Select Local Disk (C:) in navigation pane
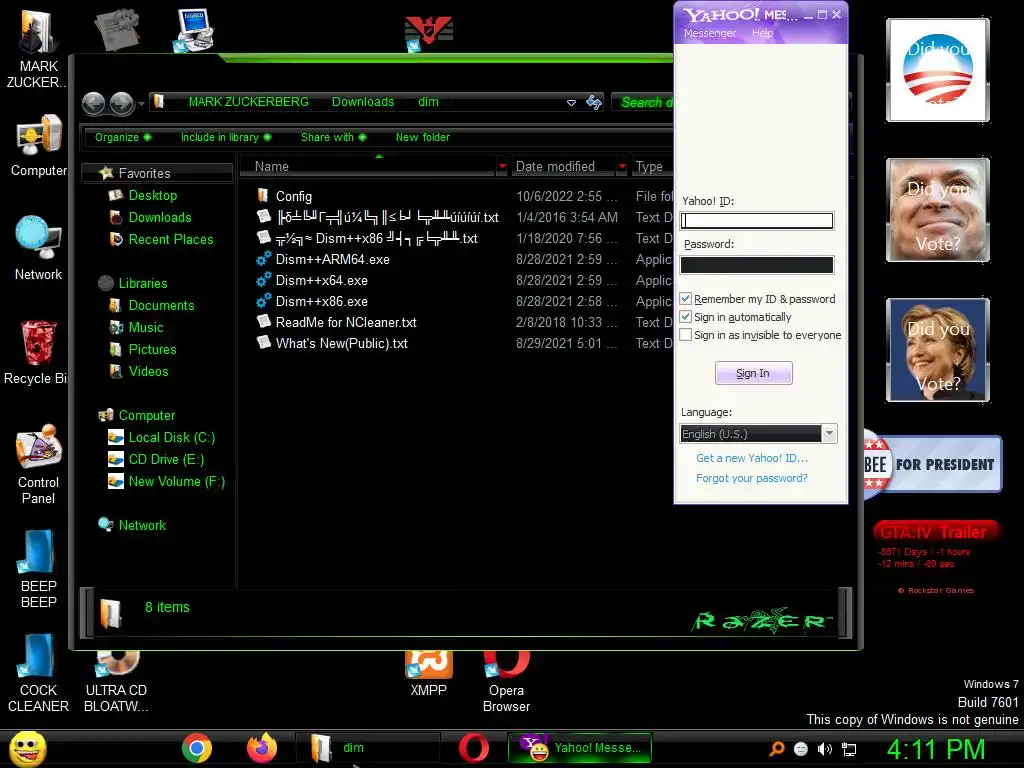 (162, 438)
